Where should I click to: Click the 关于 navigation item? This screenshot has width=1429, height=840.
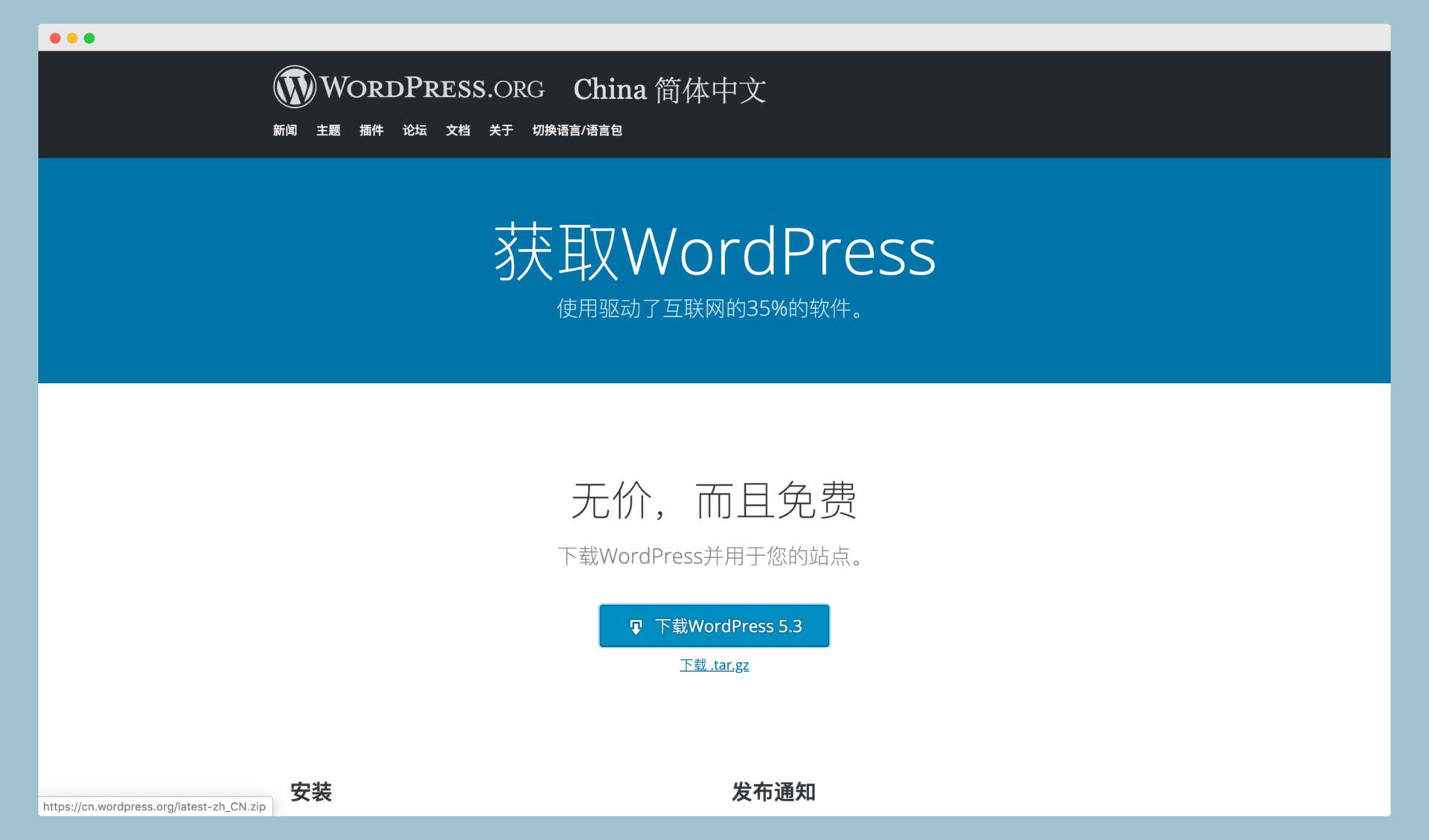click(x=500, y=130)
